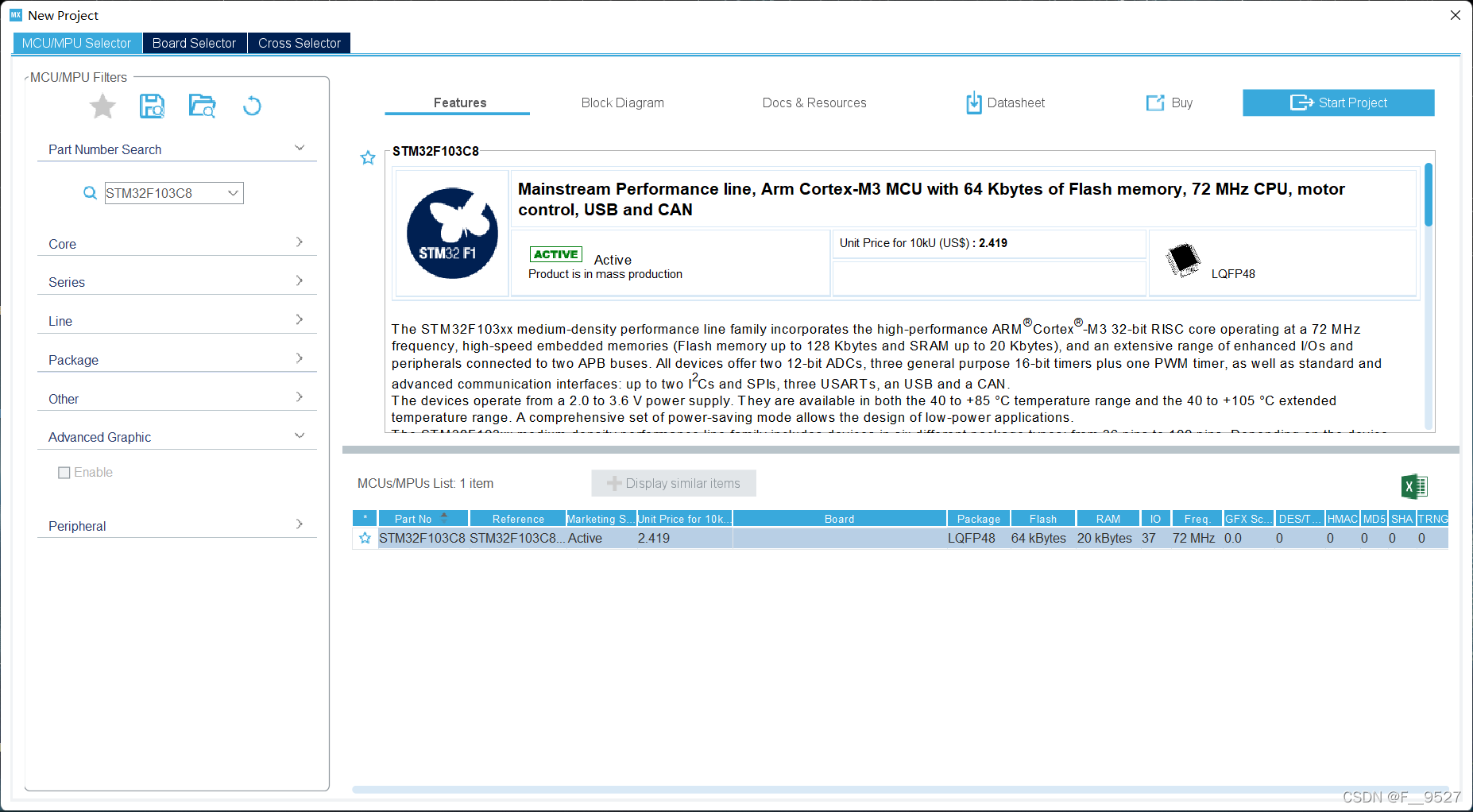Select the Features tab

point(459,102)
